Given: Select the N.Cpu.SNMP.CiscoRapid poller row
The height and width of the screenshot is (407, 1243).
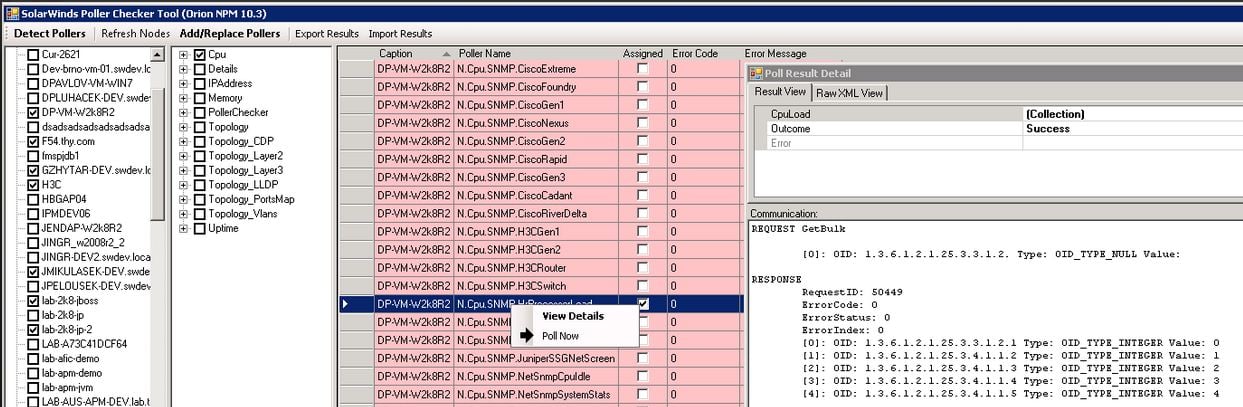Looking at the screenshot, I should point(541,159).
